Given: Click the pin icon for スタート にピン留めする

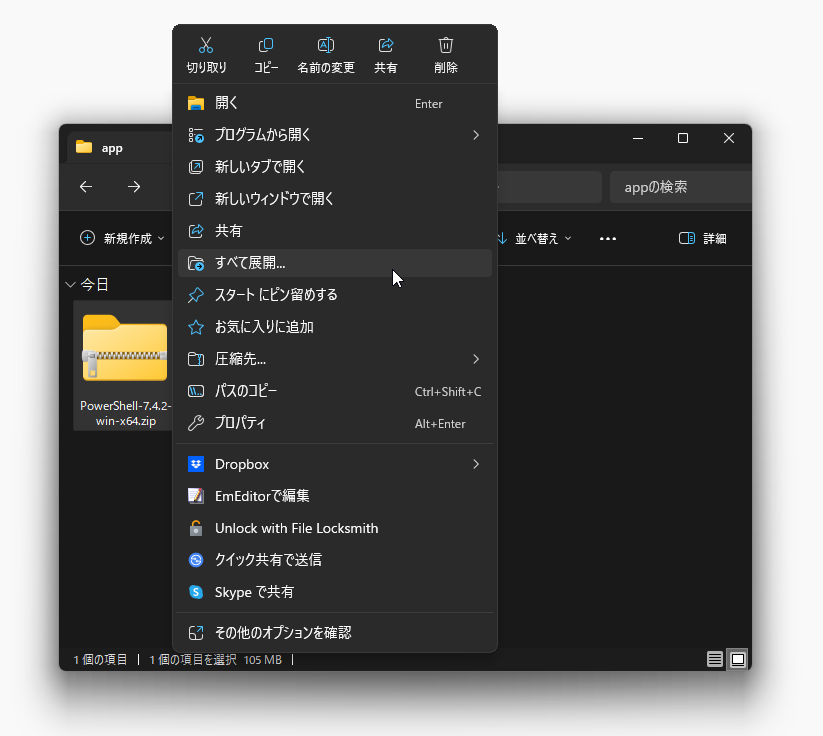Looking at the screenshot, I should (196, 295).
